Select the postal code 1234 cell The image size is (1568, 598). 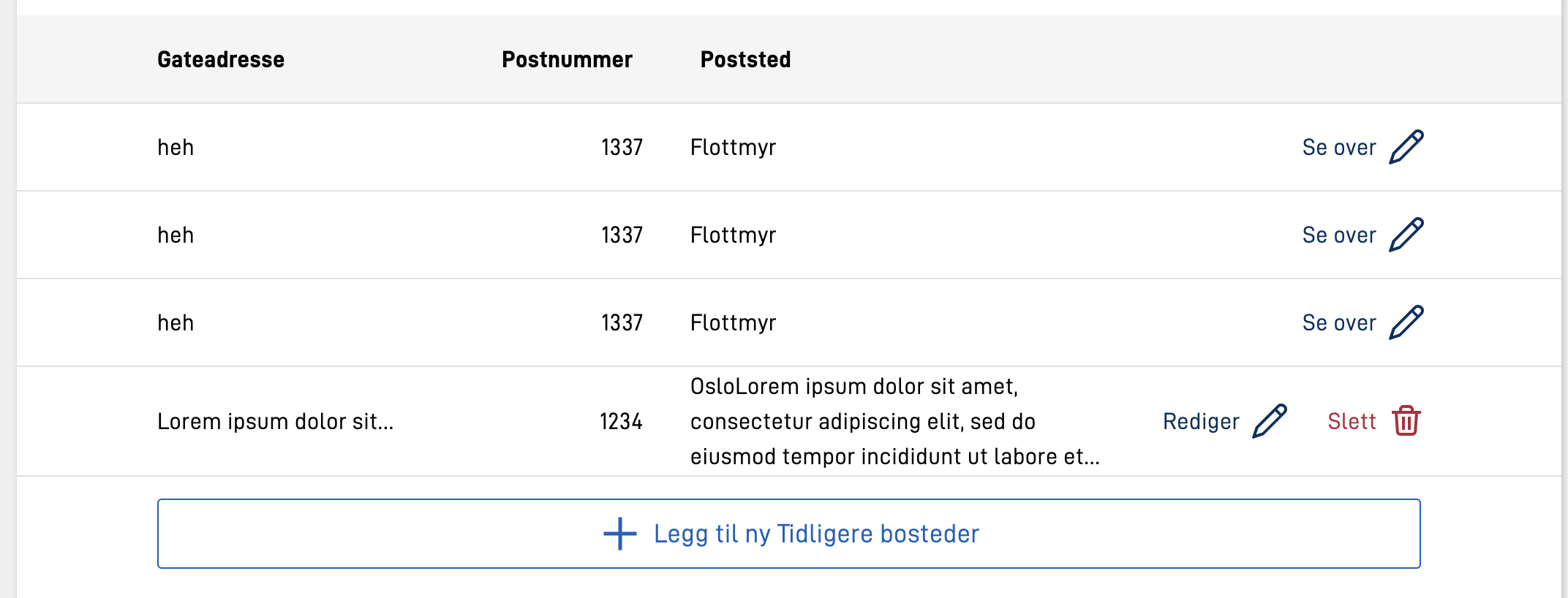[621, 422]
